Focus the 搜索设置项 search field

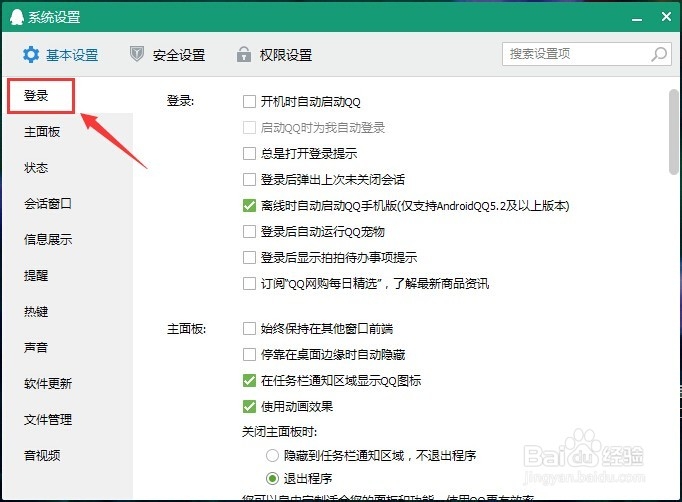pyautogui.click(x=587, y=54)
